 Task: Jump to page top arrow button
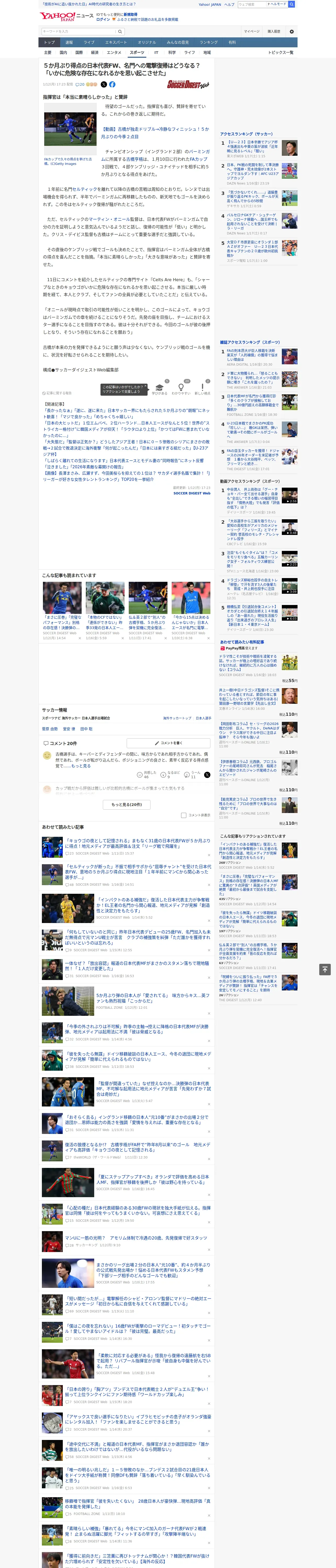325,970
